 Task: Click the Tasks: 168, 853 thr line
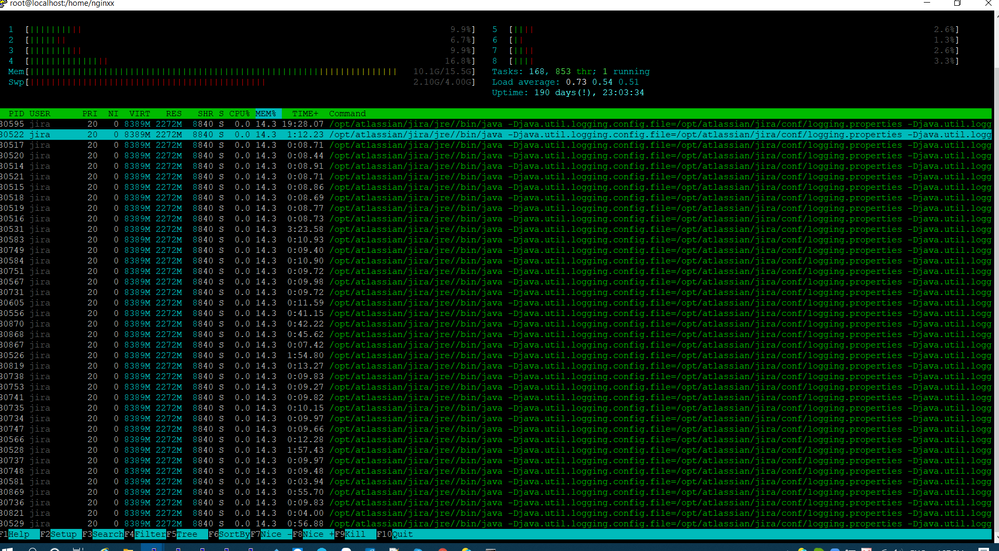(x=570, y=71)
